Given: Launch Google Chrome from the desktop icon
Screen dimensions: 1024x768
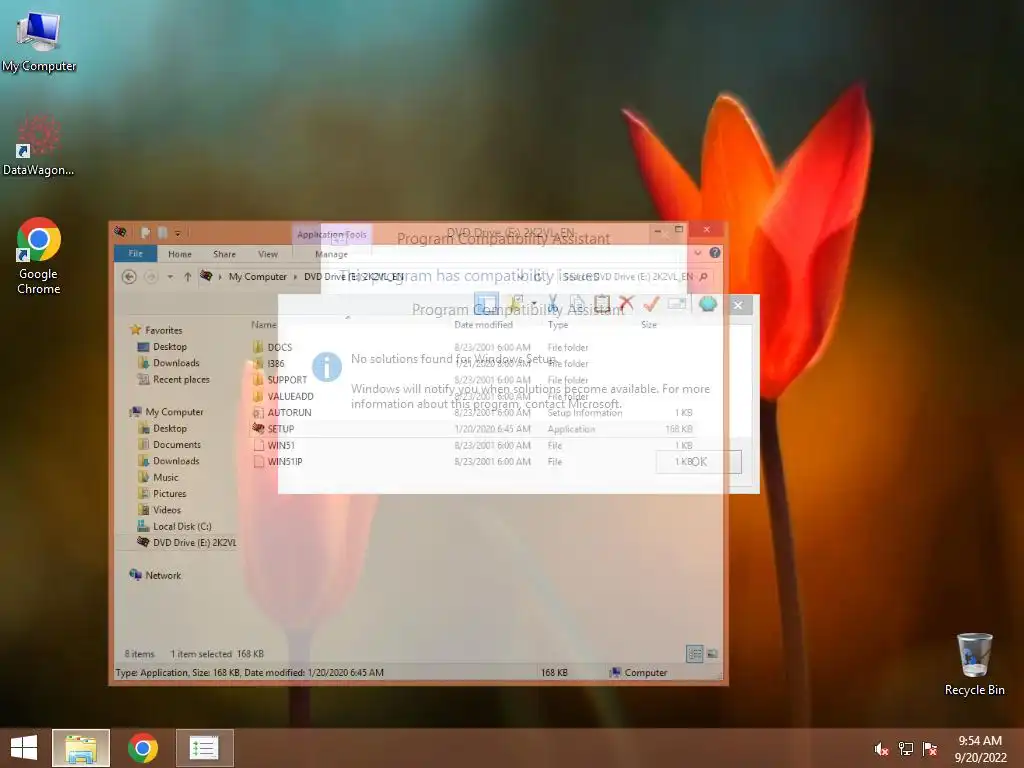Looking at the screenshot, I should coord(39,256).
